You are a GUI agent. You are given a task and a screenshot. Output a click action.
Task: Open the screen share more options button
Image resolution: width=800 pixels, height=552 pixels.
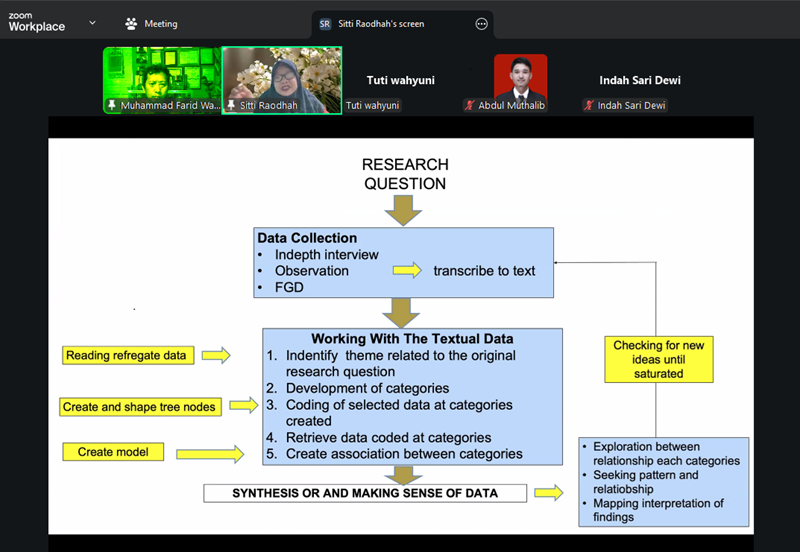481,24
